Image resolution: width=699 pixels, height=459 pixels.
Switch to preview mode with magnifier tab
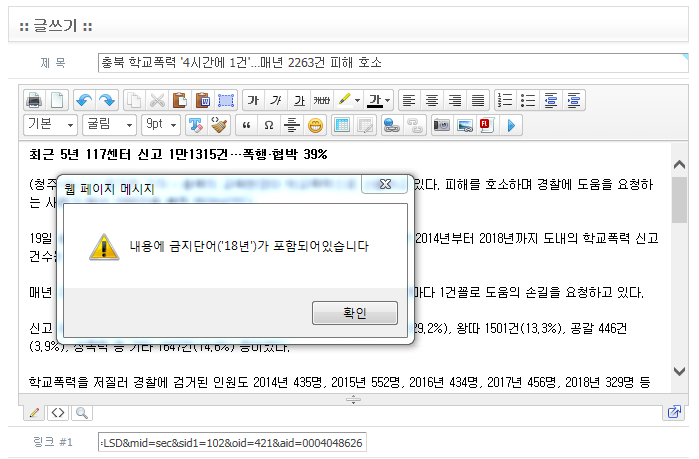click(x=80, y=412)
